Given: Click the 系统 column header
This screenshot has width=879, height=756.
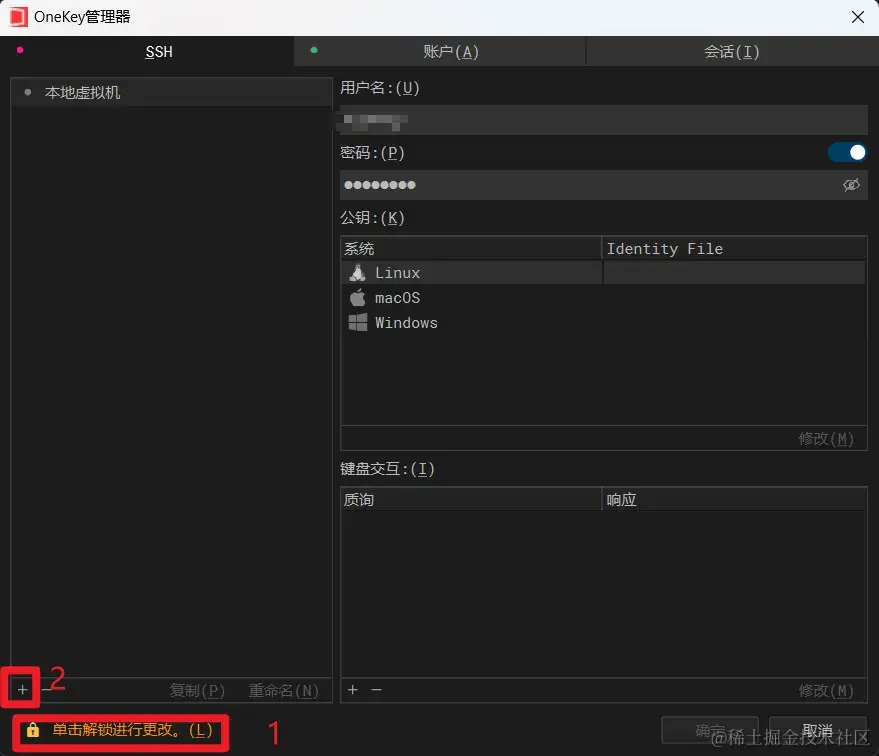Looking at the screenshot, I should pos(471,248).
